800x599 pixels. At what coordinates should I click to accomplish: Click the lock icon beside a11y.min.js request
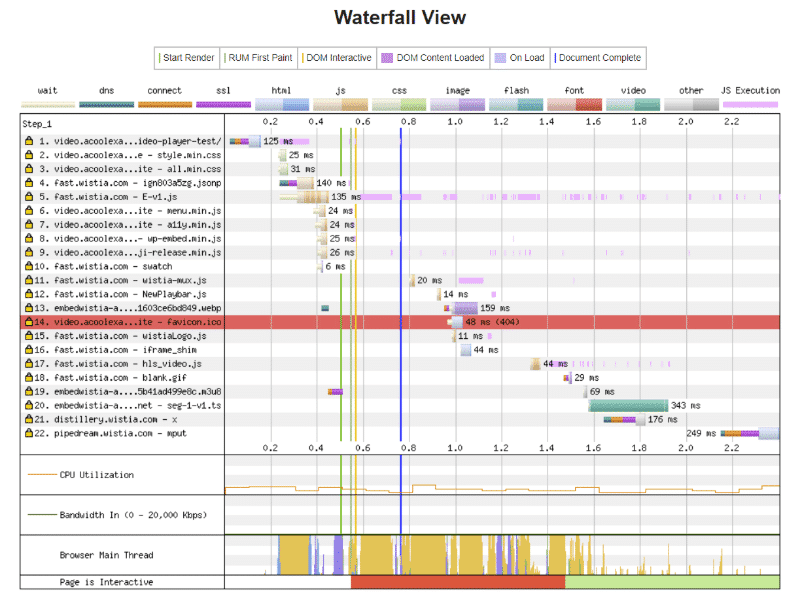[29, 224]
